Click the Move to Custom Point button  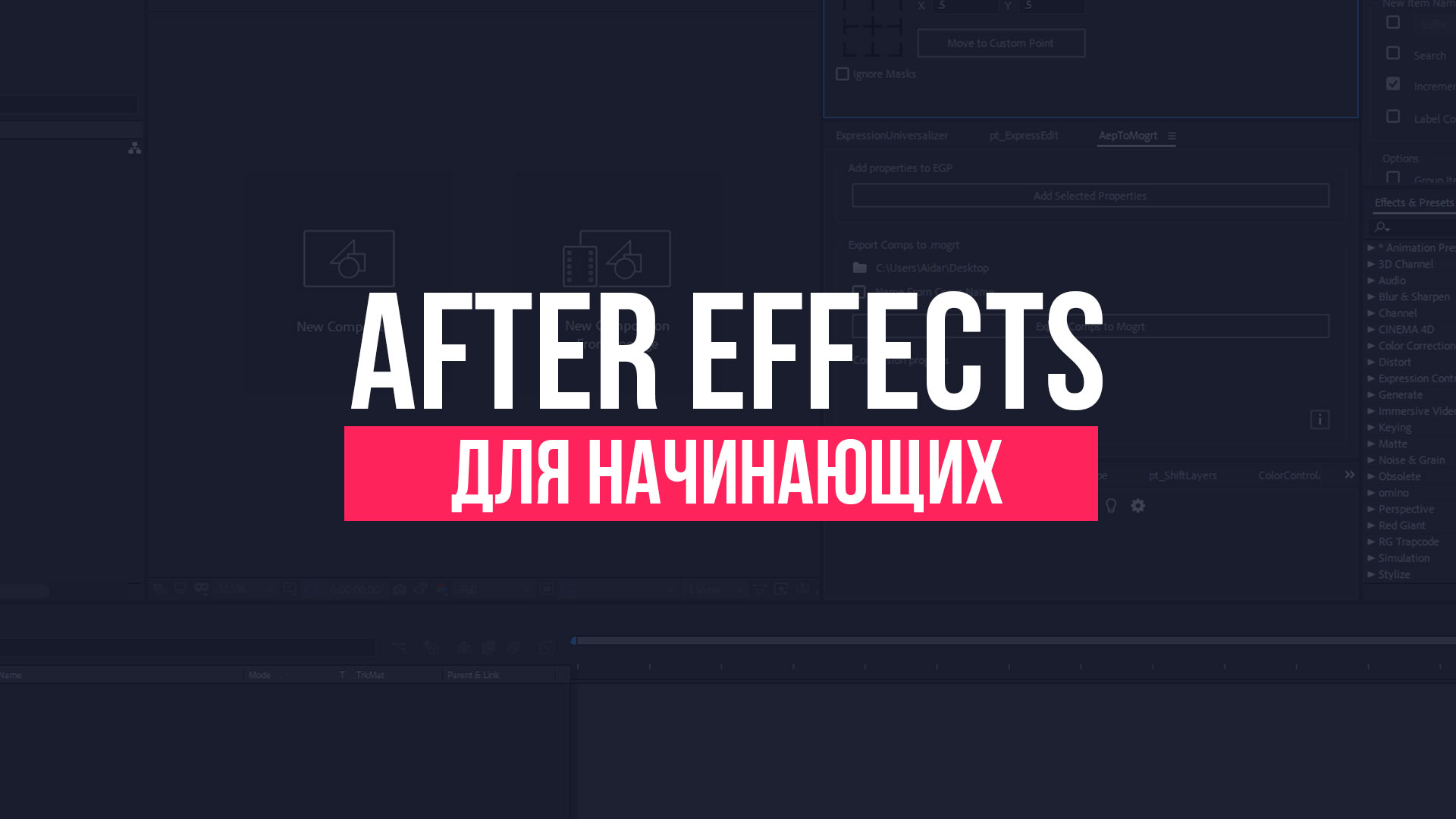(999, 42)
